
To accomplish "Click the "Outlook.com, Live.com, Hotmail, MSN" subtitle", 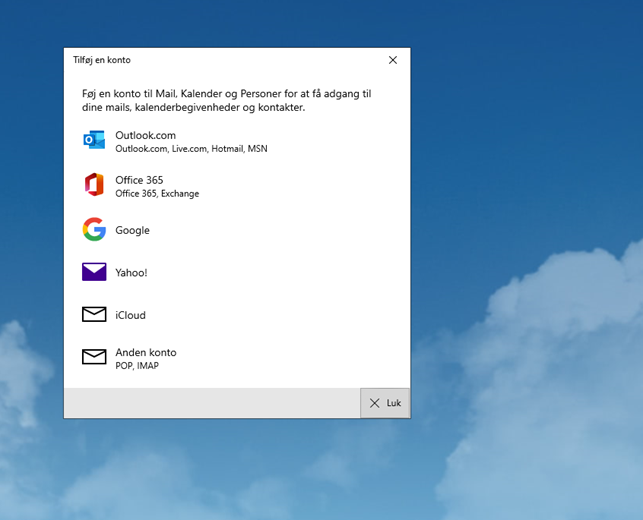I will pos(191,149).
